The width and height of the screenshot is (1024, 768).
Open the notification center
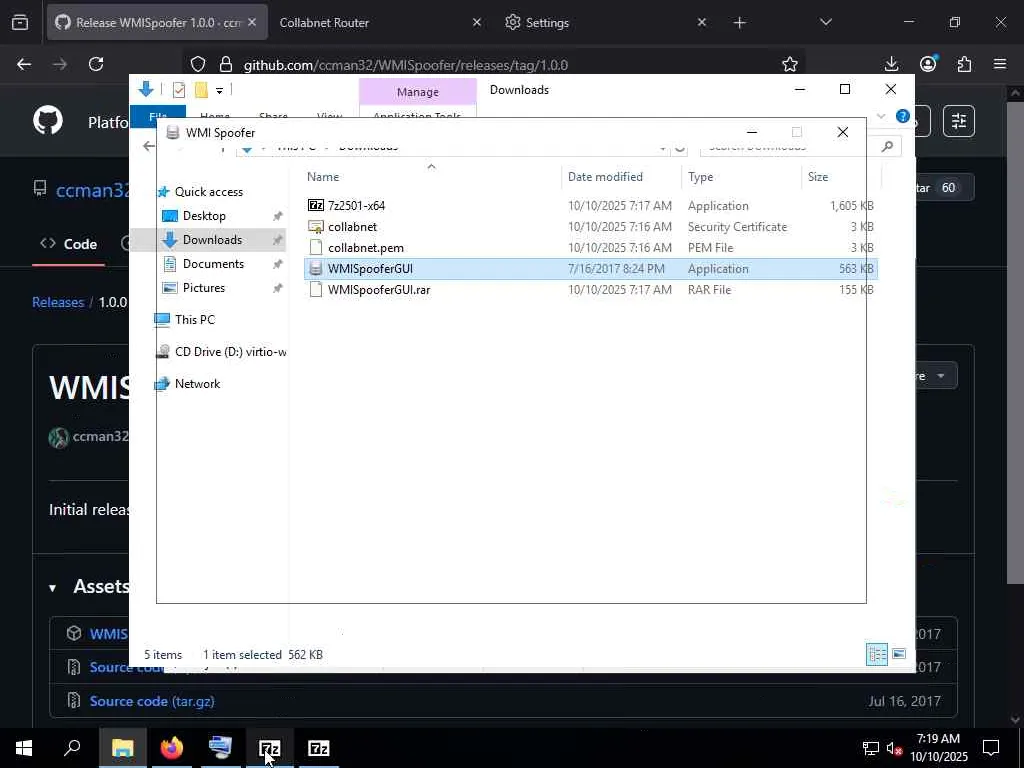click(x=991, y=748)
